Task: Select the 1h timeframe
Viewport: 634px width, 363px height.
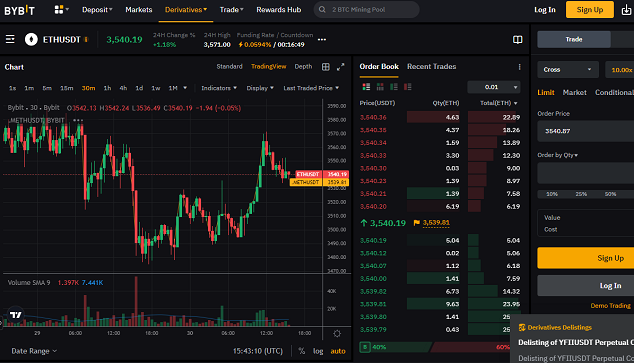Action: [107, 88]
